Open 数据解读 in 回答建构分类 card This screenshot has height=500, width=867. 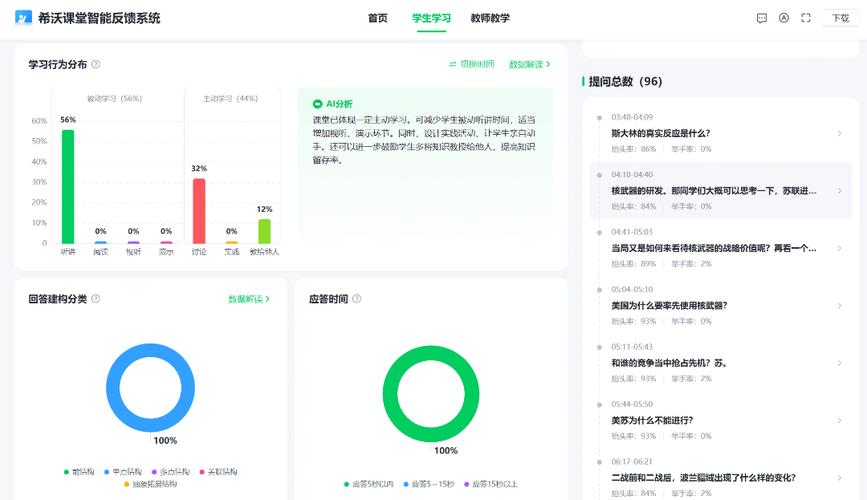click(249, 299)
